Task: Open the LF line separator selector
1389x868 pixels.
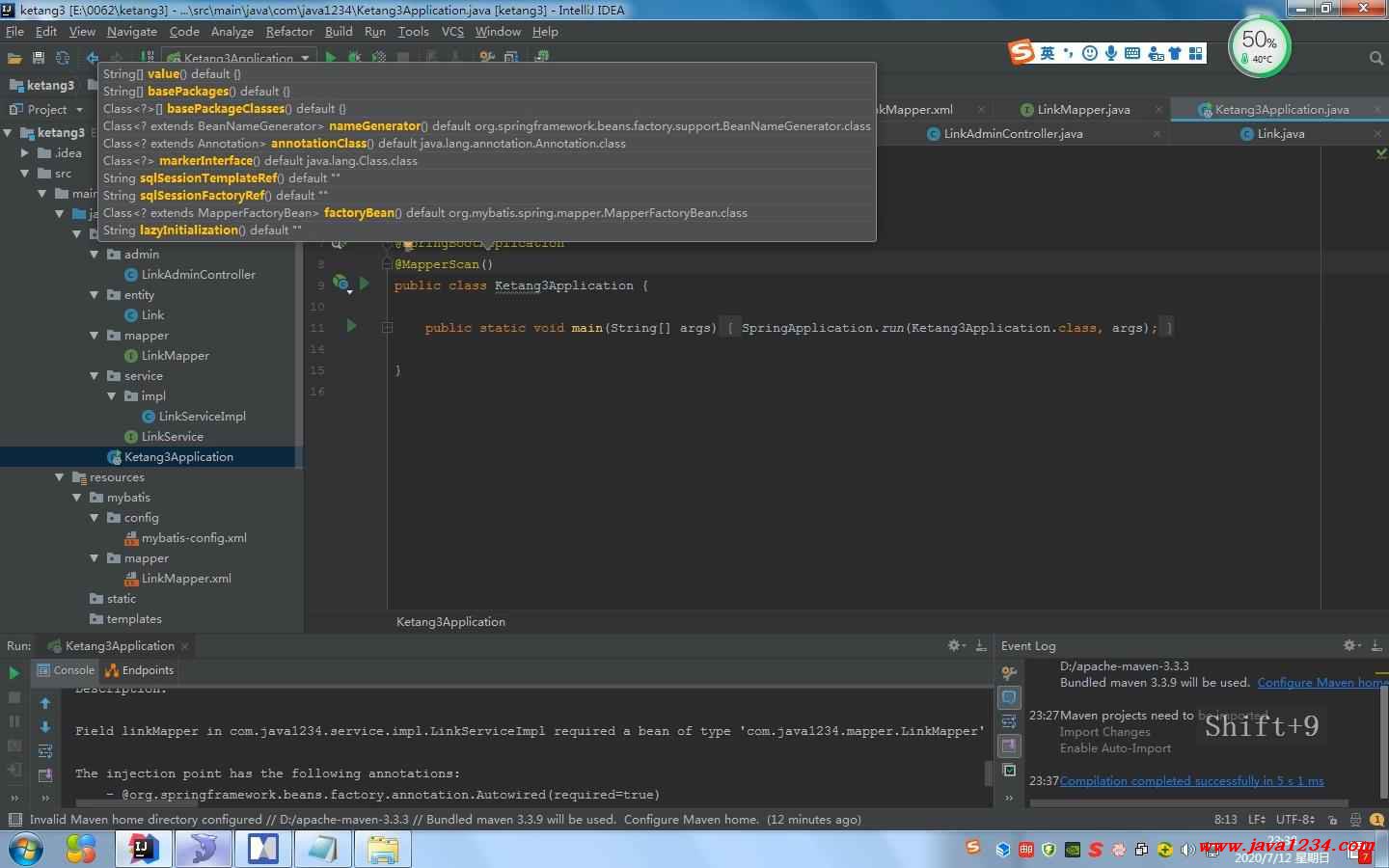Action: coord(1257,820)
